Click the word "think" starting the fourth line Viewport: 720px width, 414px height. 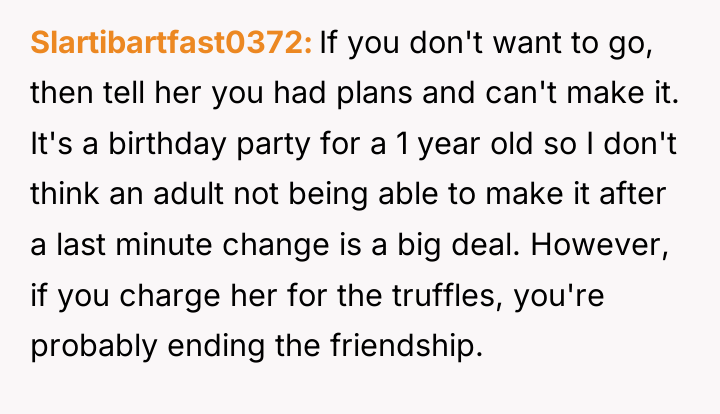click(x=65, y=194)
